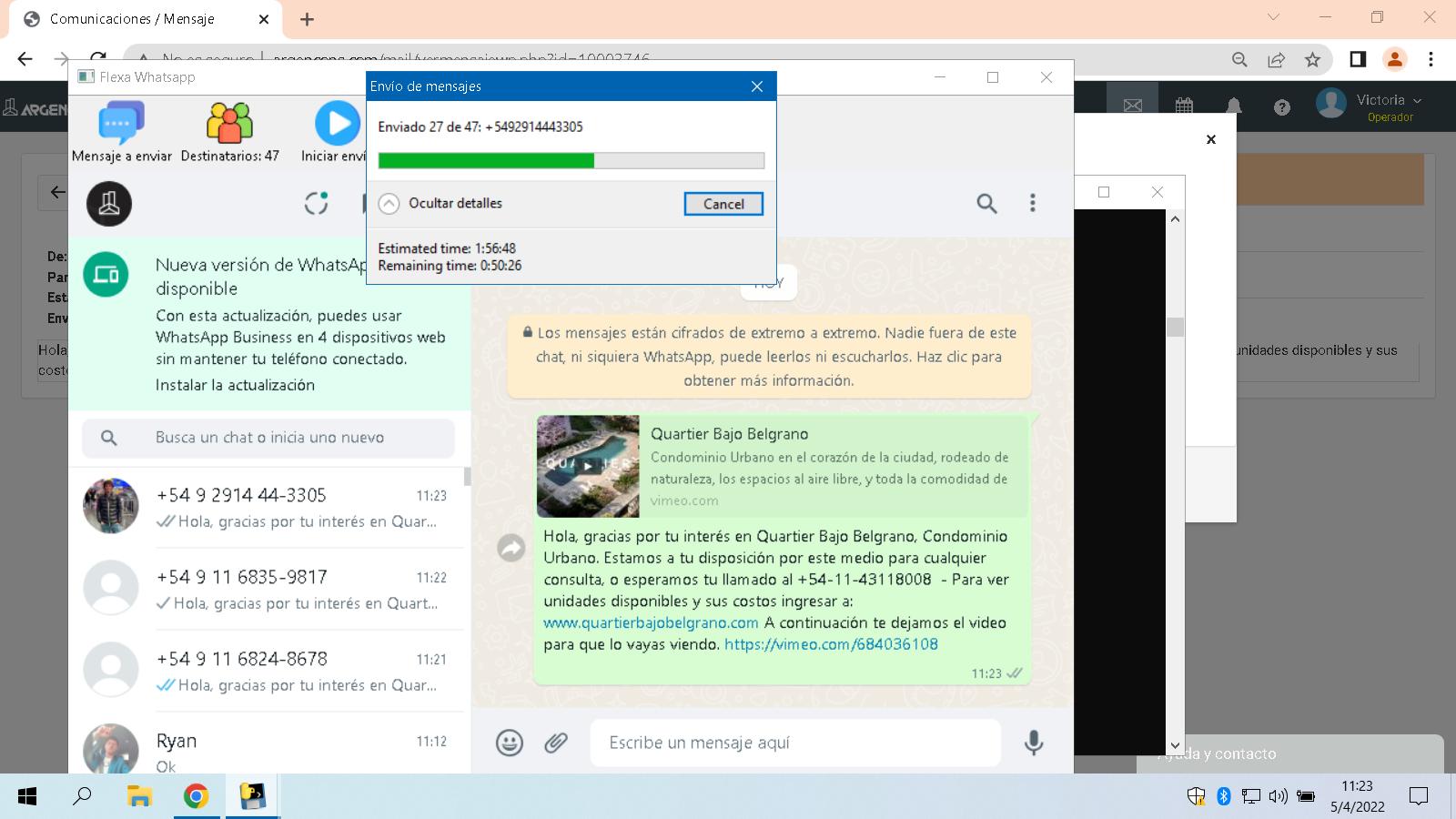The image size is (1456, 819).
Task: Click the sending progress bar
Action: pyautogui.click(x=571, y=161)
